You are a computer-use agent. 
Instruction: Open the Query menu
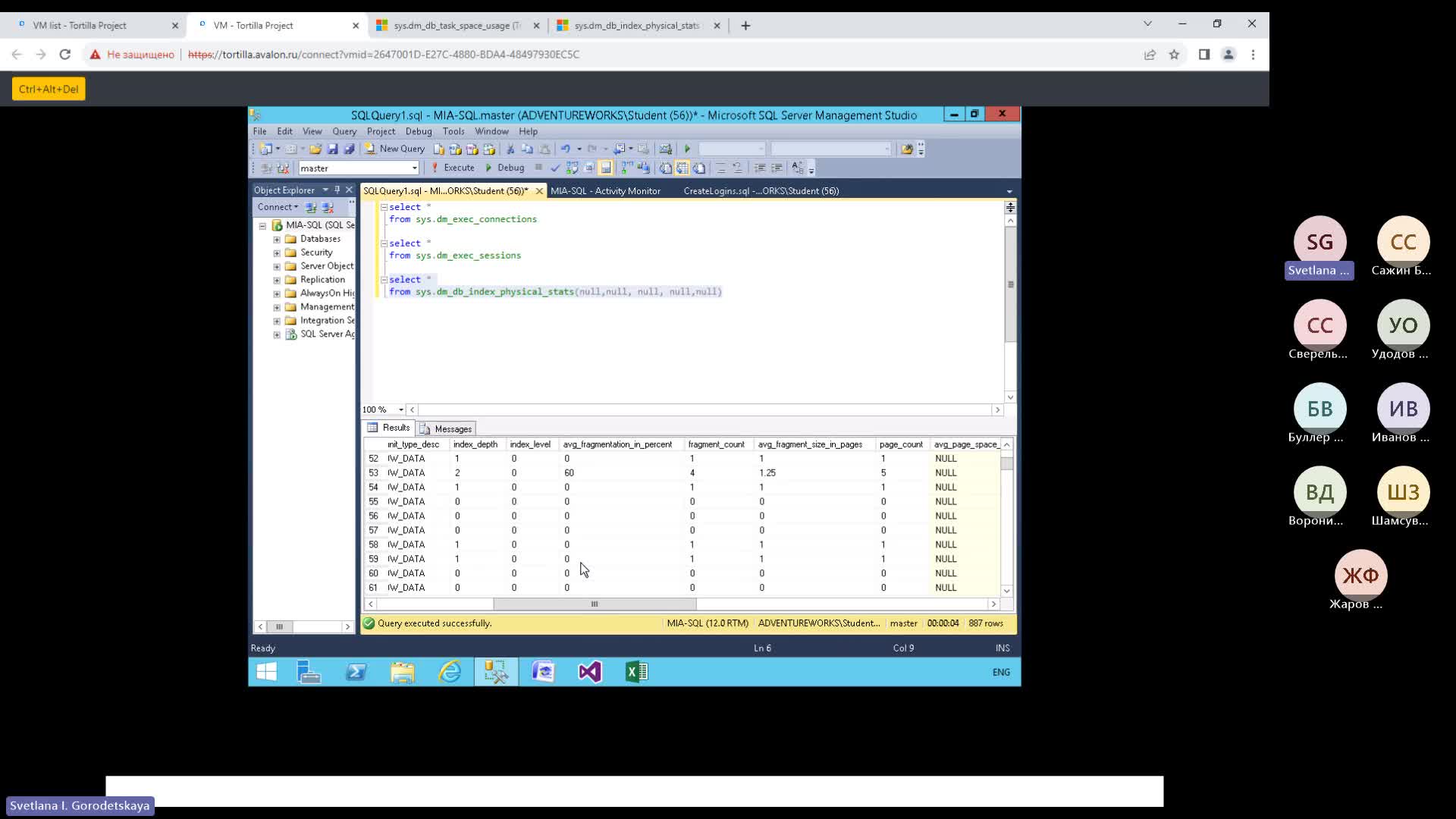tap(344, 131)
